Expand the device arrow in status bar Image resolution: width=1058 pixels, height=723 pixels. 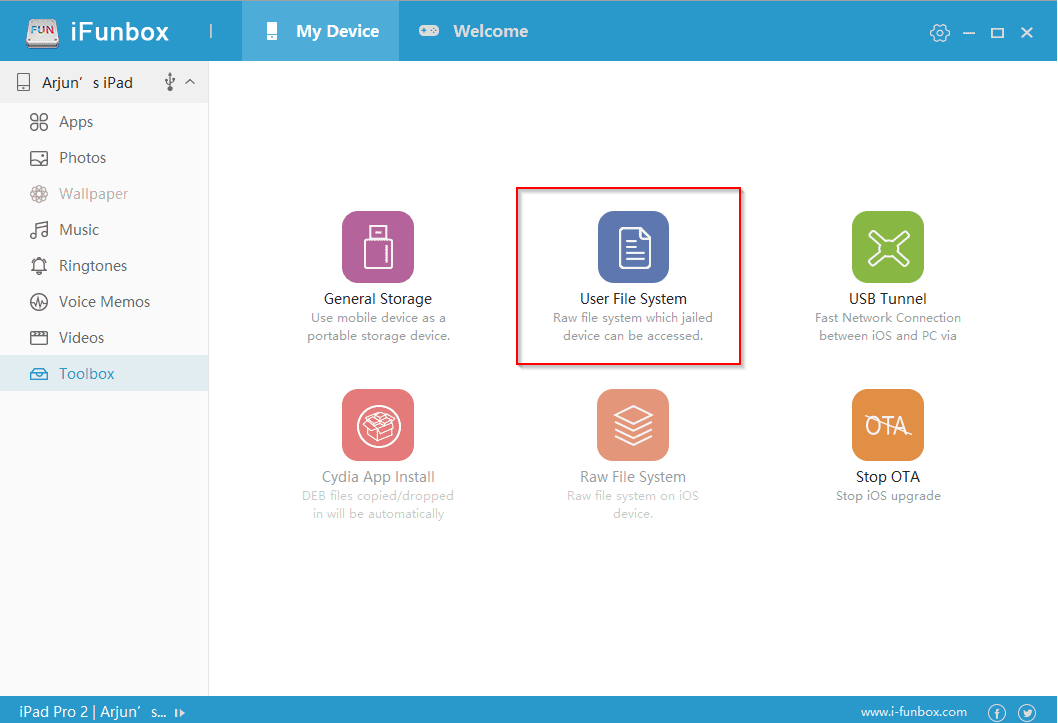click(179, 713)
